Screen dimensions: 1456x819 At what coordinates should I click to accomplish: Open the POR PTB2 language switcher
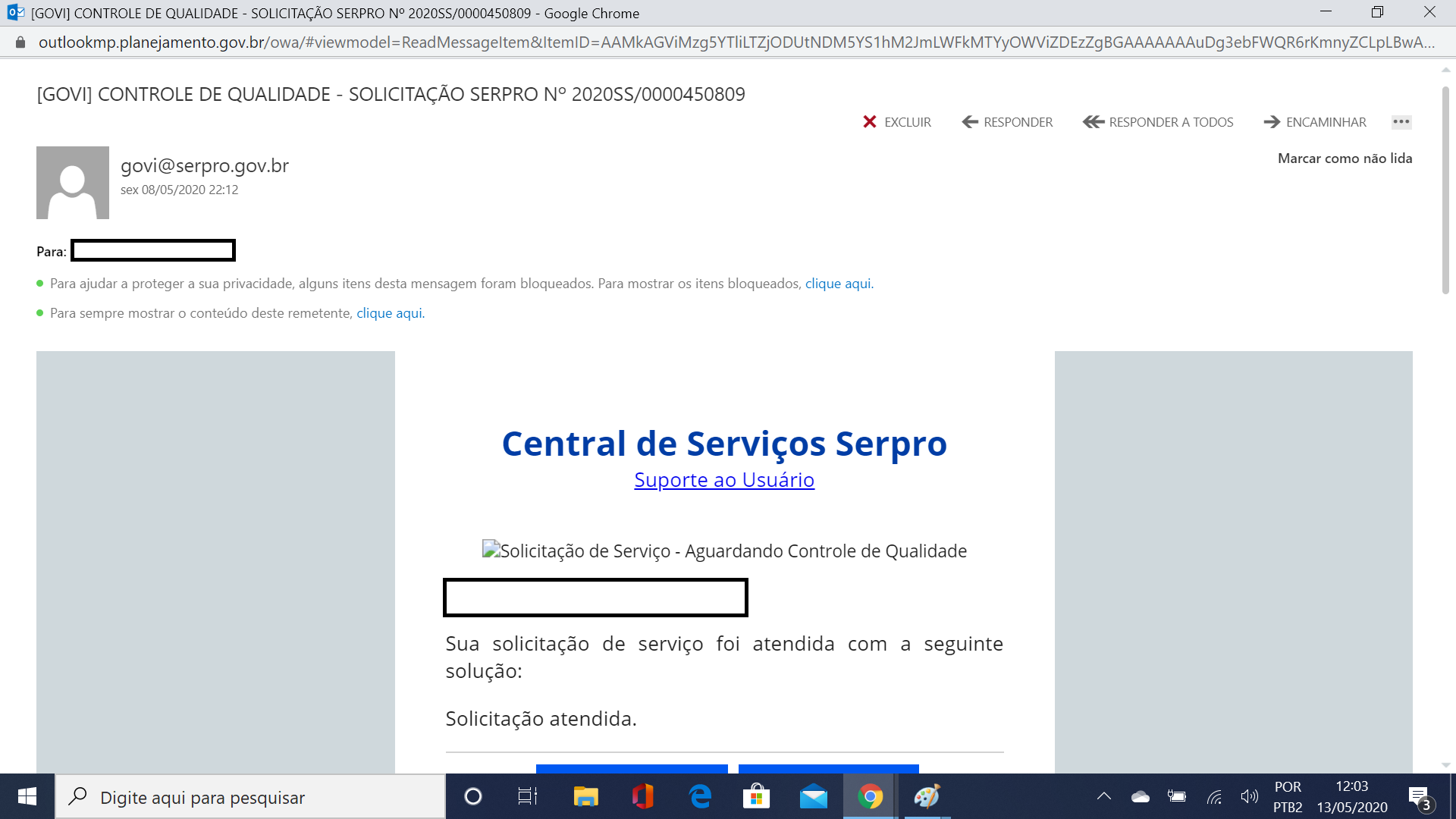[1288, 796]
